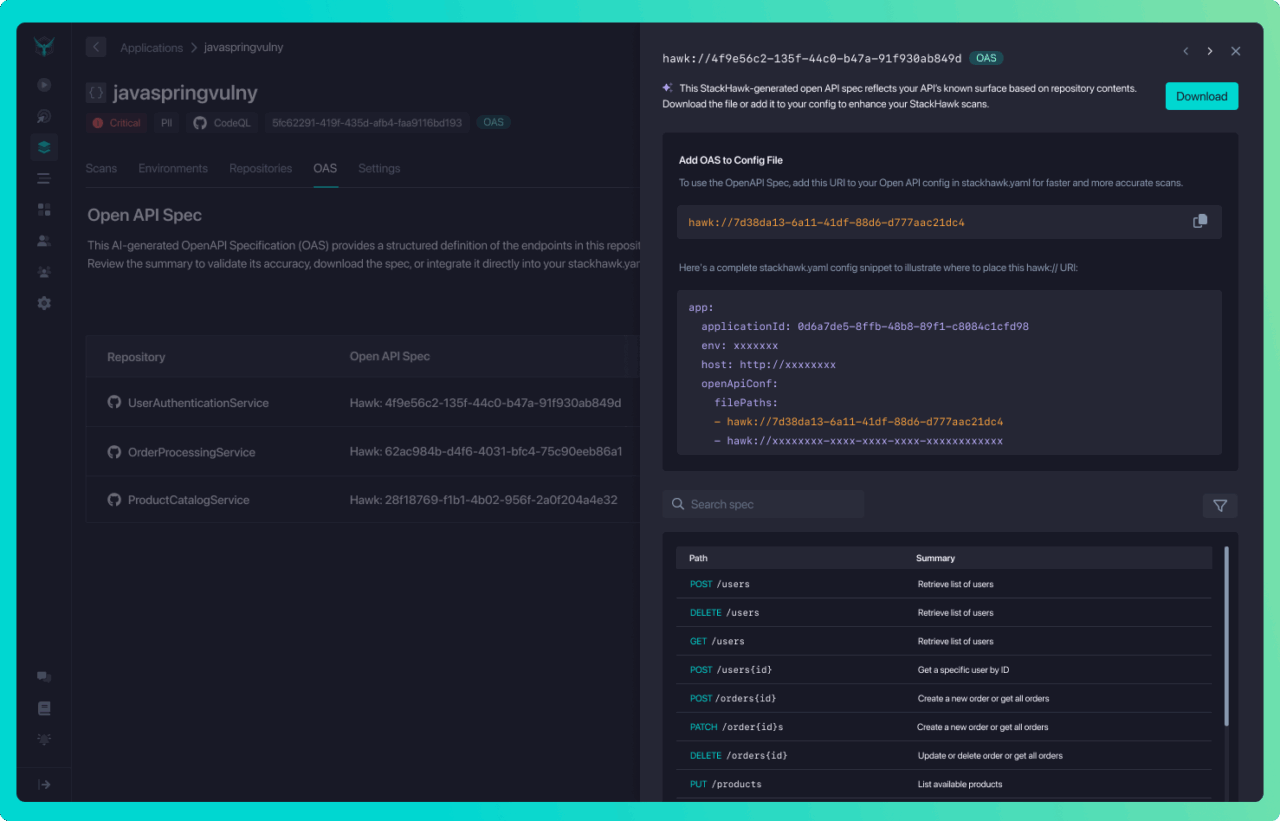The height and width of the screenshot is (821, 1280).
Task: Select the search/scan finding icon in sidebar
Action: pos(44,115)
